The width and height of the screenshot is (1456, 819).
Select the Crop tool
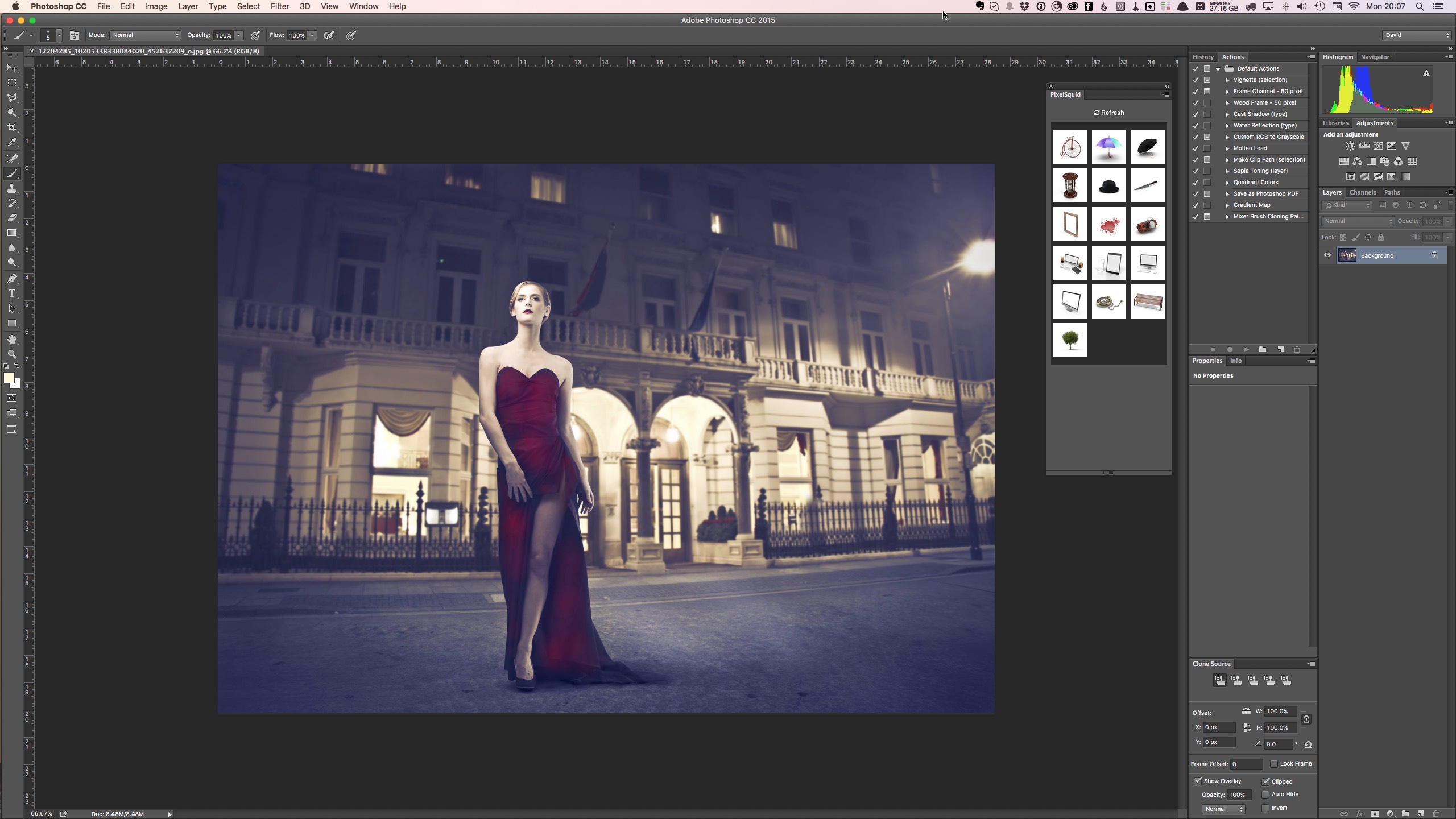tap(12, 127)
